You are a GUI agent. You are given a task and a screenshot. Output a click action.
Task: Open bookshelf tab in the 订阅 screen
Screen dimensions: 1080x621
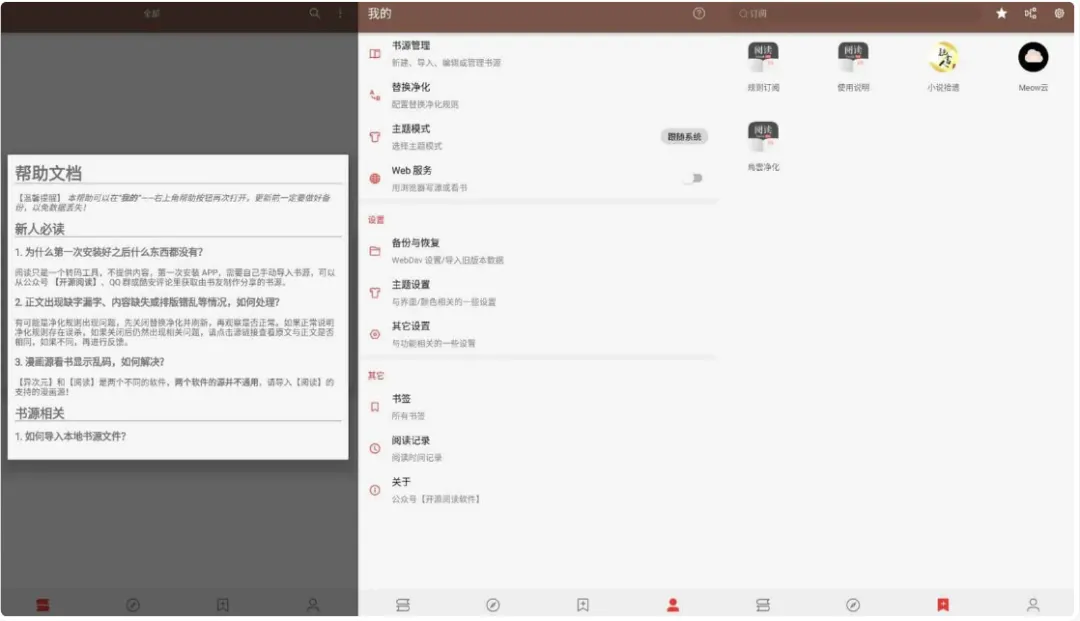coord(763,605)
